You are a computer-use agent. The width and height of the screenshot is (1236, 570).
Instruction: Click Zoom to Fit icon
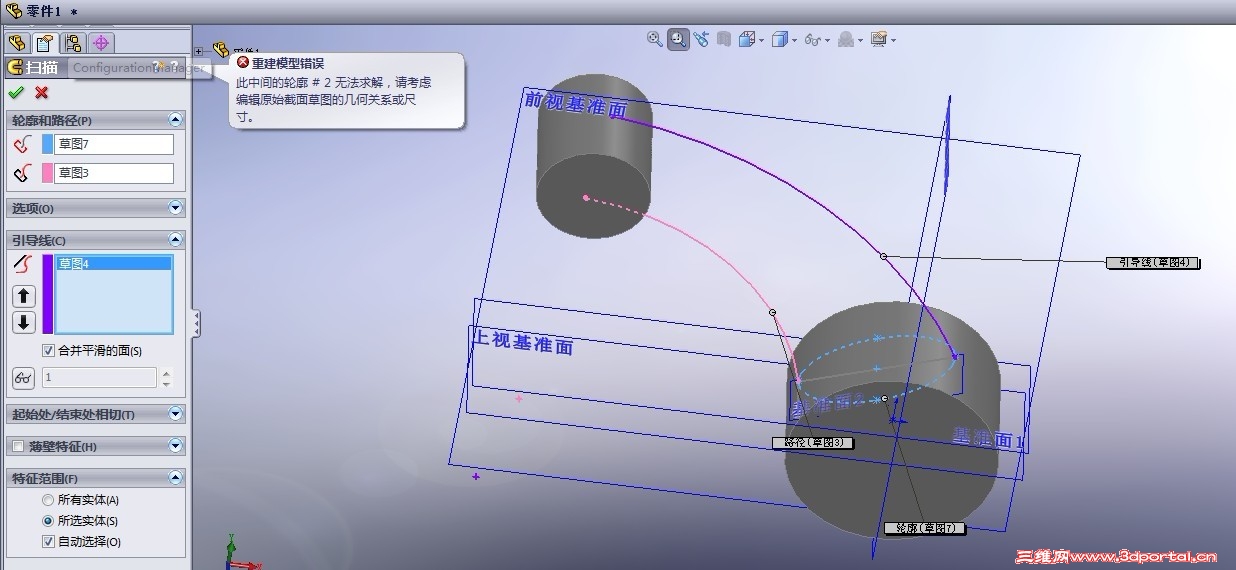(655, 39)
